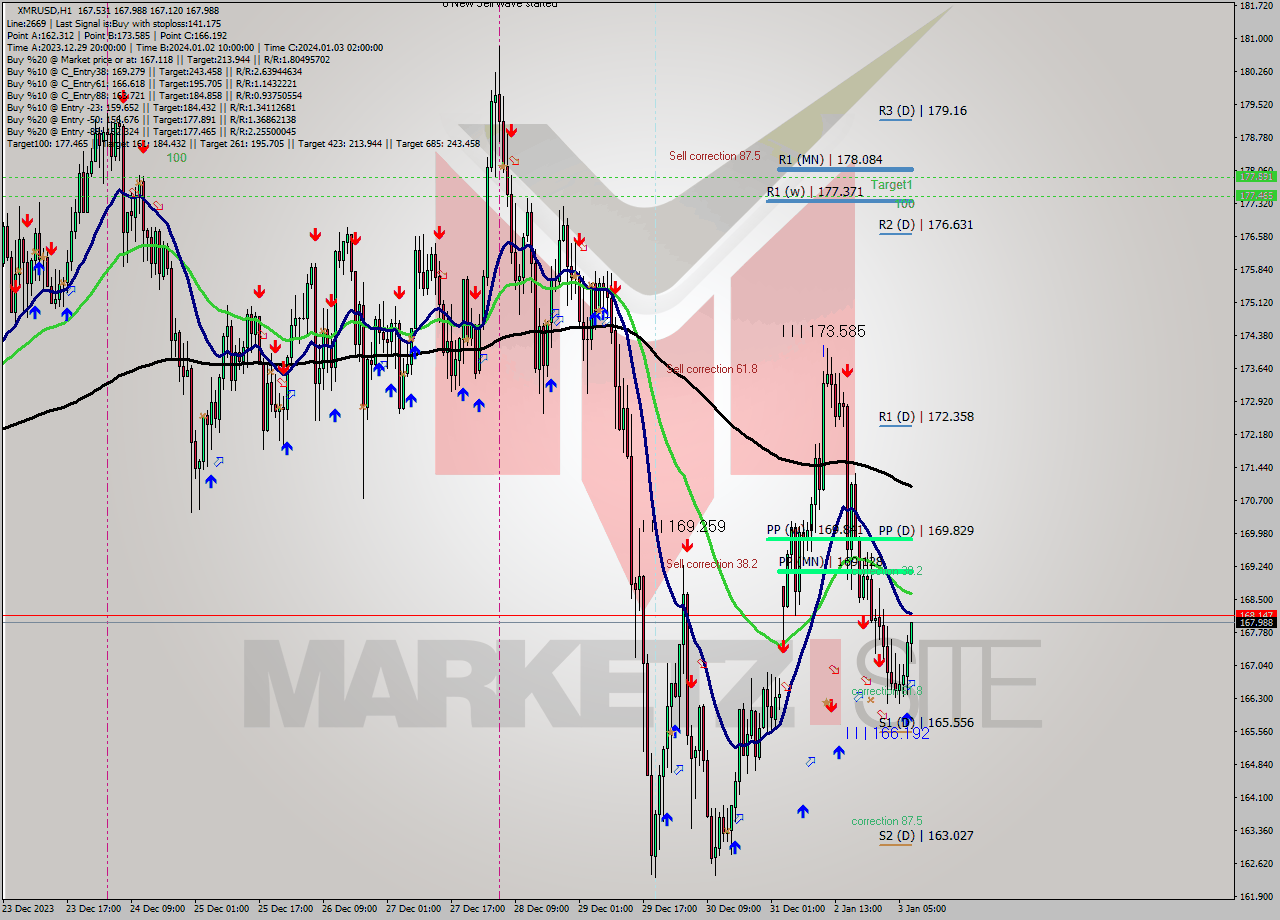Click the 'Sell correction 87.5' label
The width and height of the screenshot is (1280, 920).
pyautogui.click(x=714, y=156)
